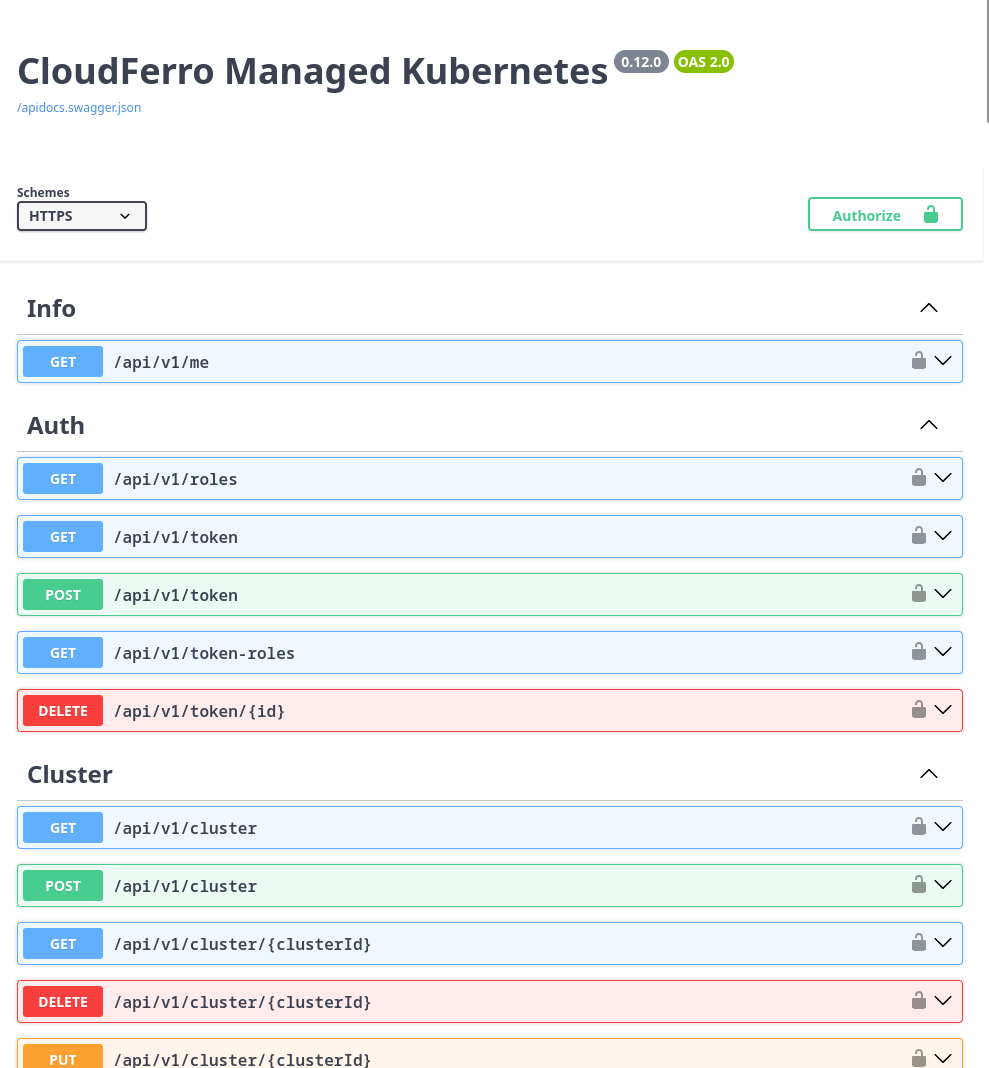The width and height of the screenshot is (989, 1068).
Task: Click the CloudFerro Managed Kubernetes title
Action: click(x=312, y=72)
